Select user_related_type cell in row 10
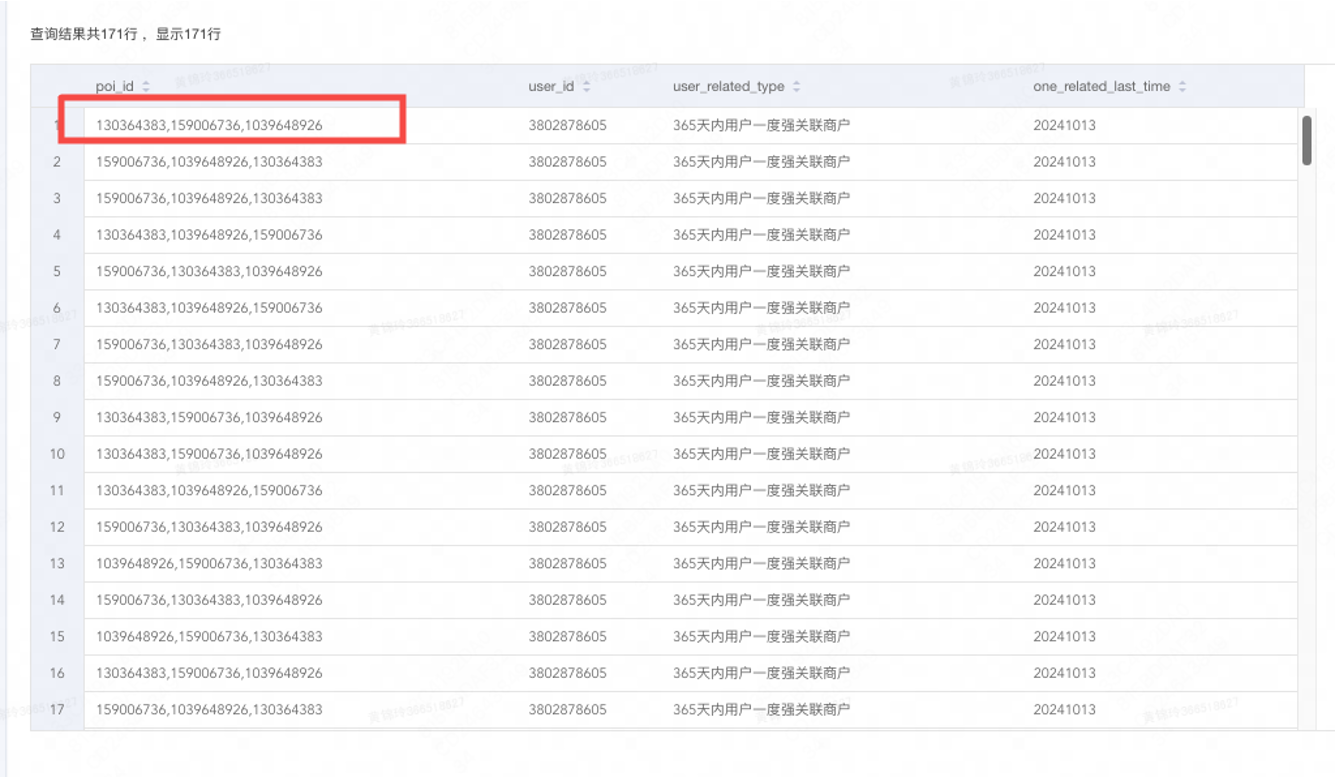 click(761, 454)
